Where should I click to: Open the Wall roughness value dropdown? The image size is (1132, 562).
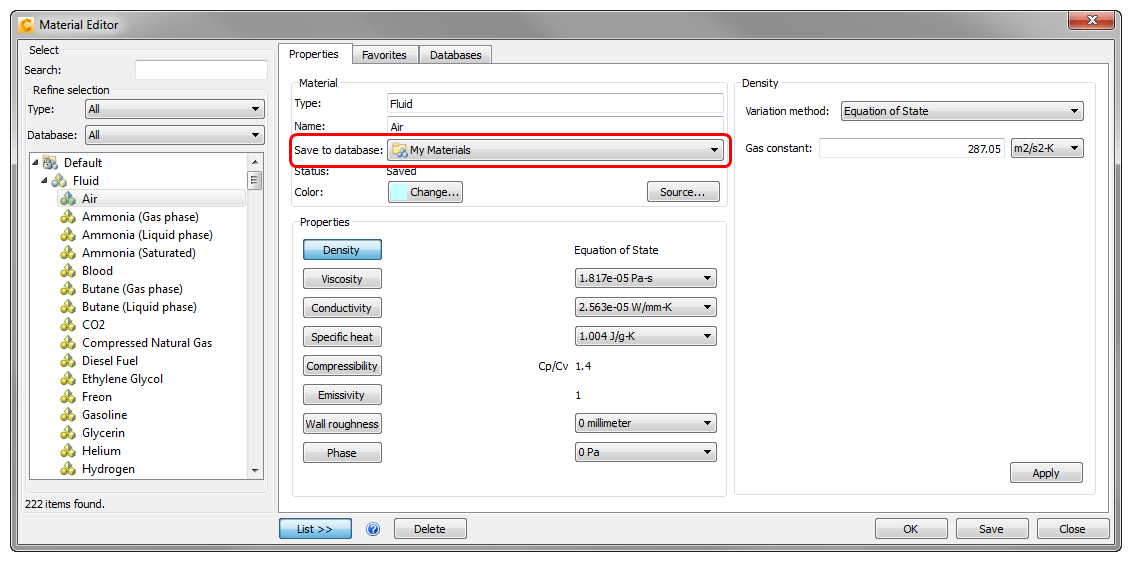point(645,423)
